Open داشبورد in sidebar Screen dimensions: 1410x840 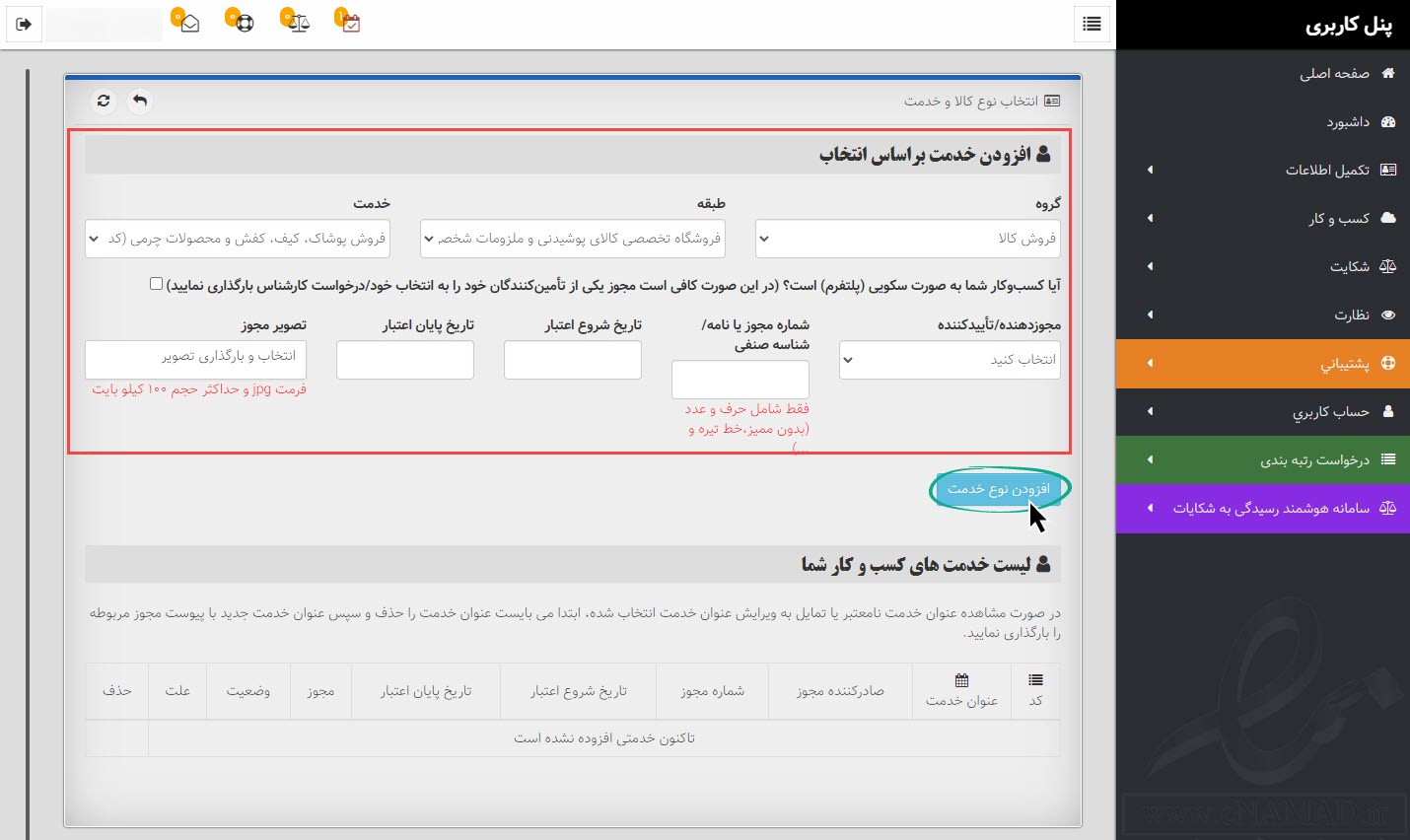pyautogui.click(x=1263, y=121)
